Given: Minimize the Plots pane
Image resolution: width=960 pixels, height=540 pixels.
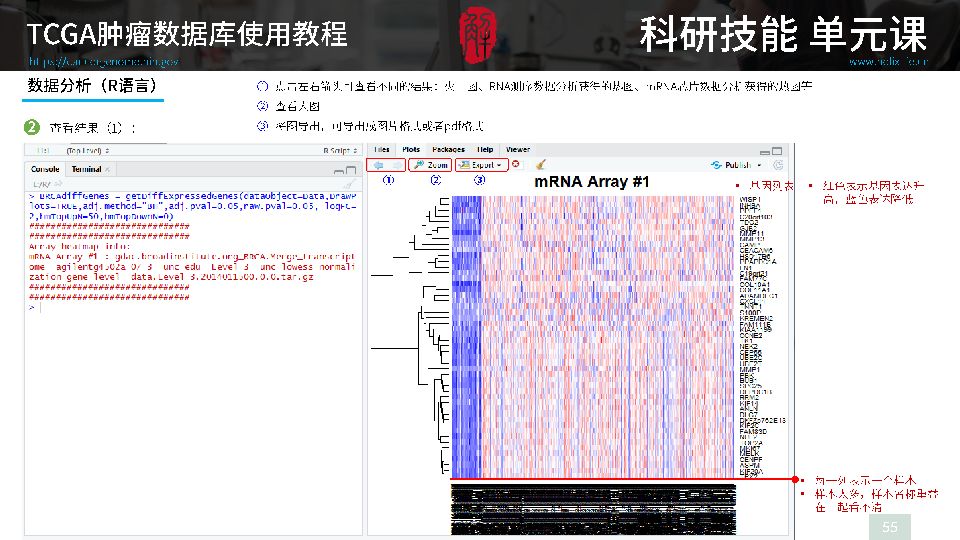Looking at the screenshot, I should pyautogui.click(x=765, y=151).
